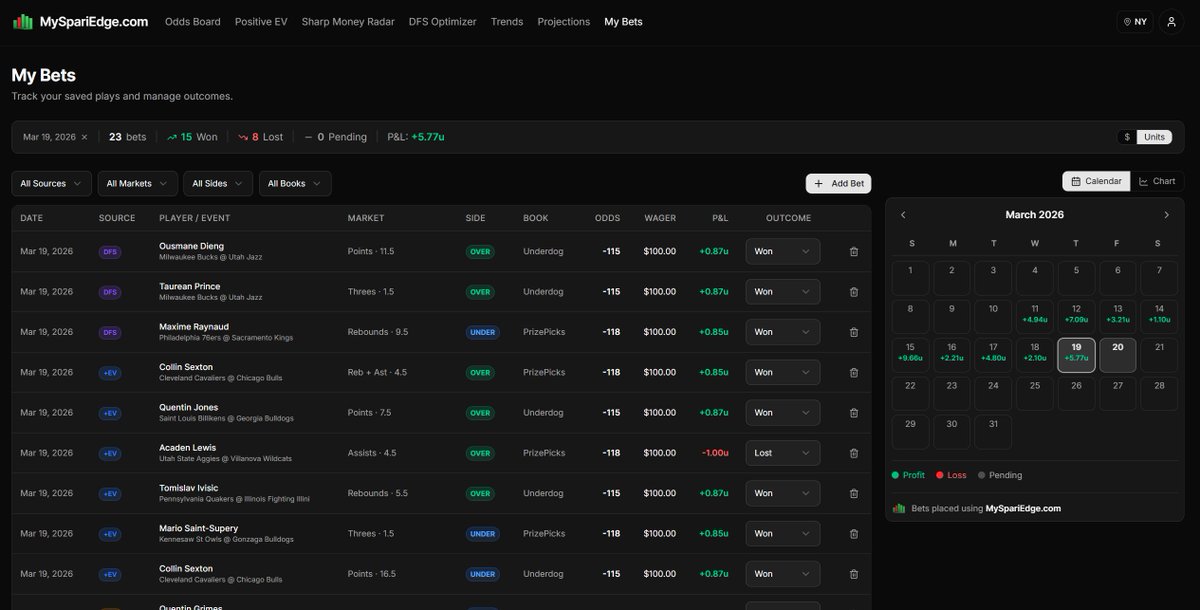This screenshot has height=610, width=1200.
Task: Open the Odds Board page
Action: tap(193, 22)
